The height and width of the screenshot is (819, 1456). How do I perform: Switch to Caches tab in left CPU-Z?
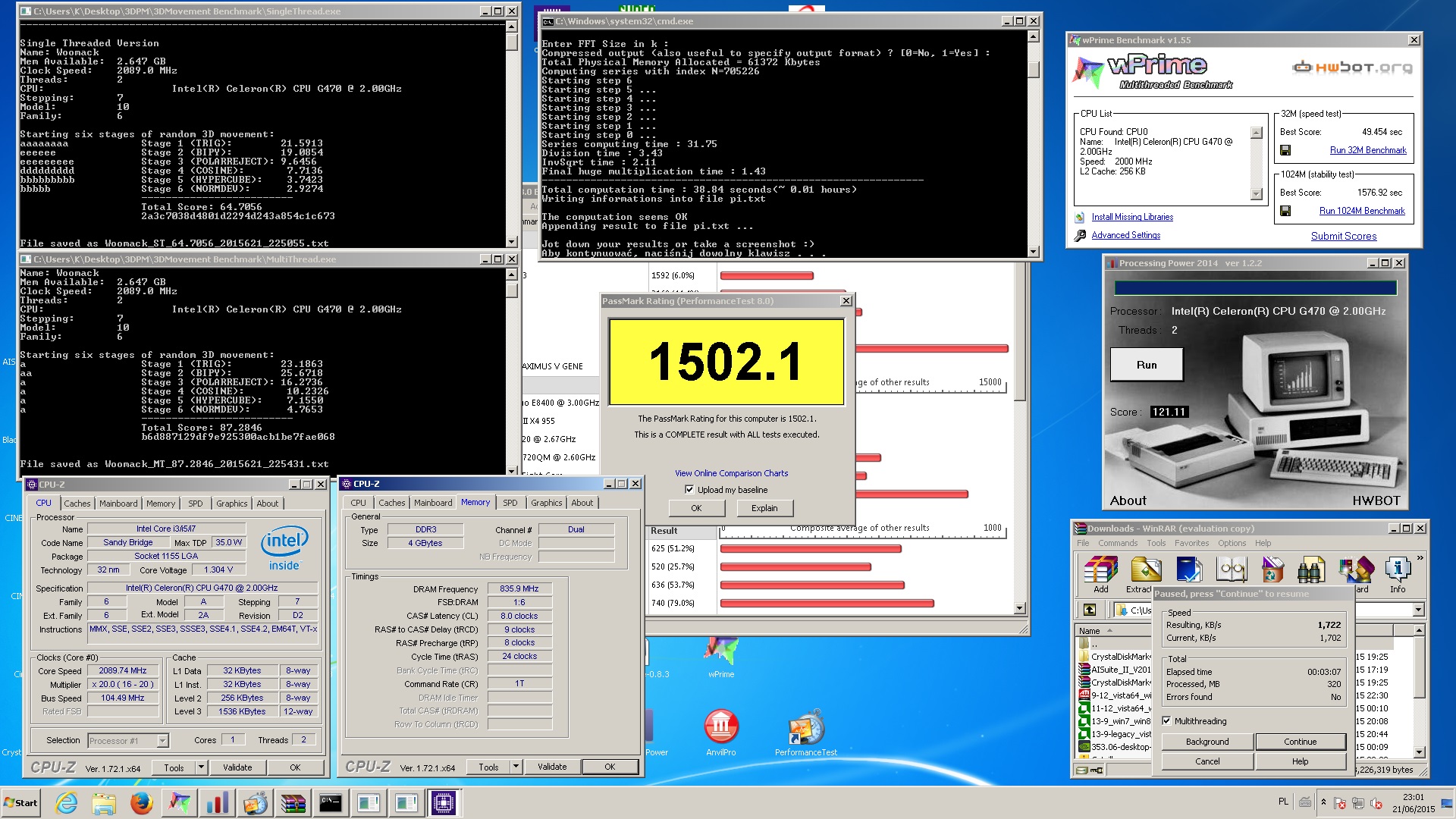click(x=77, y=504)
